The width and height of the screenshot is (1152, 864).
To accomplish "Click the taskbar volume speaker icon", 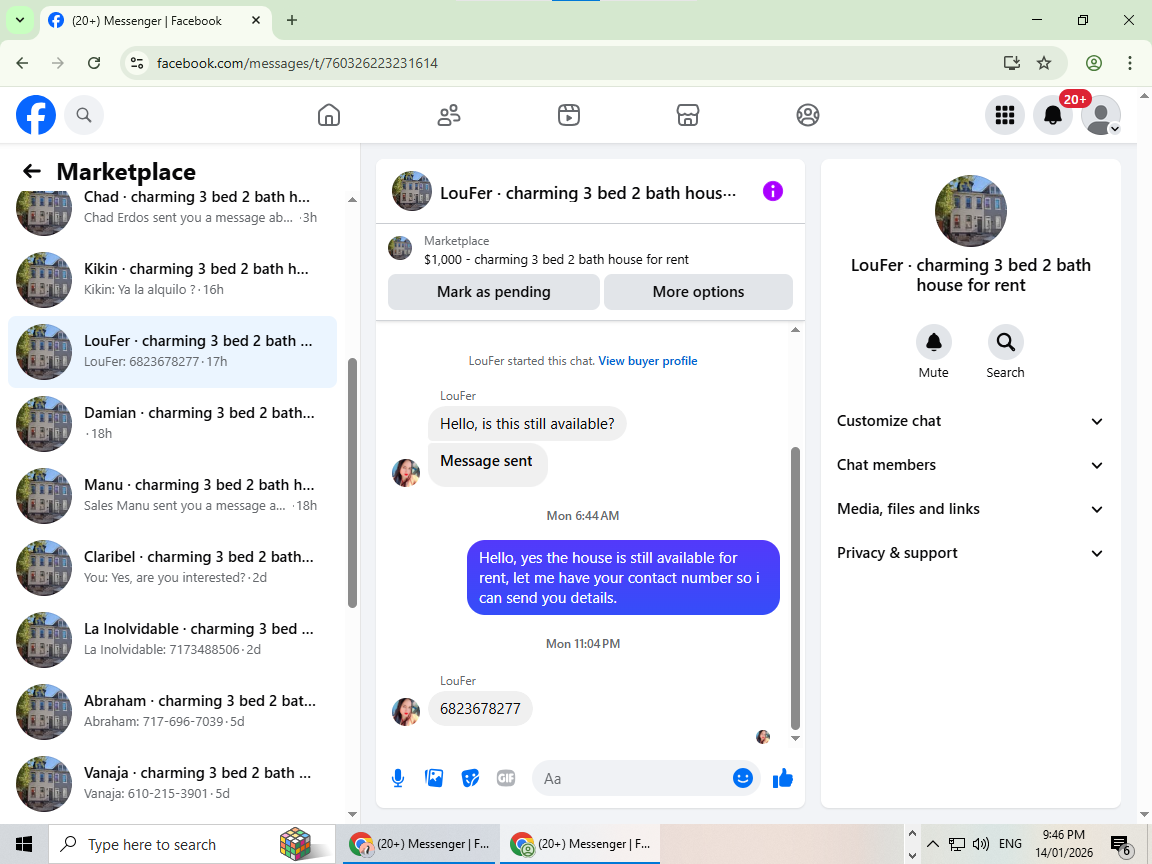I will [980, 844].
